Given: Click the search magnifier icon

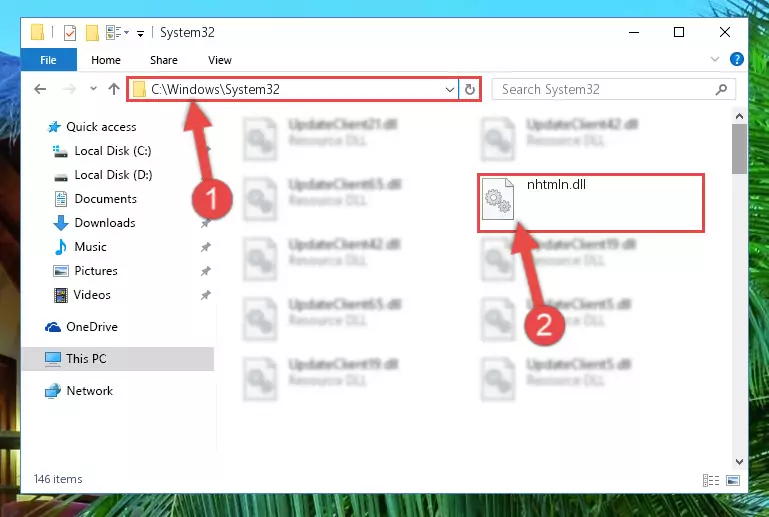Looking at the screenshot, I should (x=721, y=89).
